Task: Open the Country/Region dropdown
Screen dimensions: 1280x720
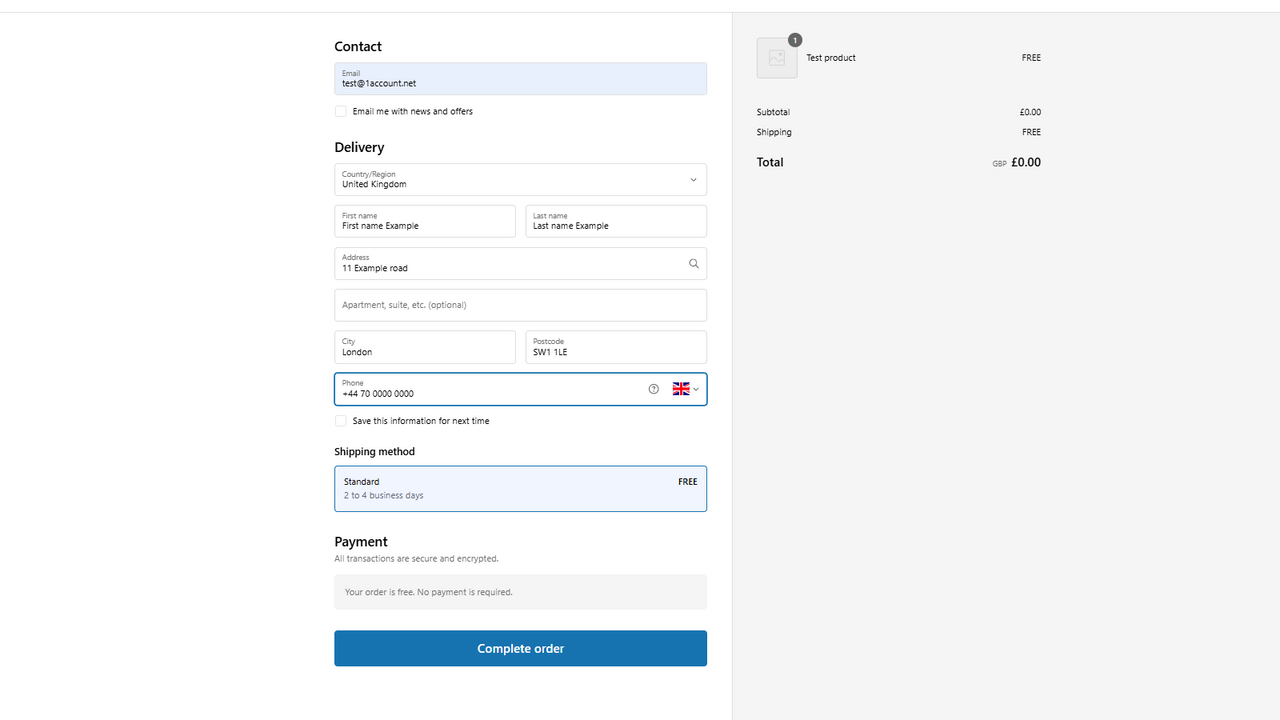Action: pyautogui.click(x=520, y=180)
